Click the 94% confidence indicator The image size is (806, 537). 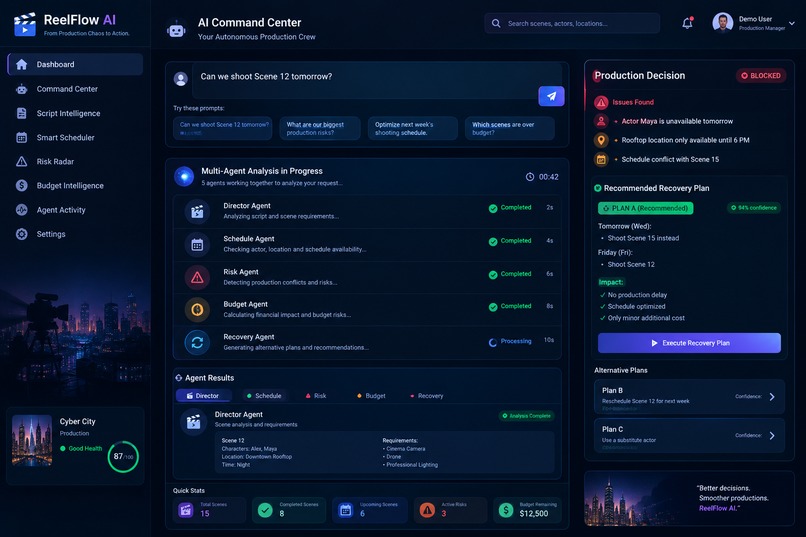[x=754, y=208]
